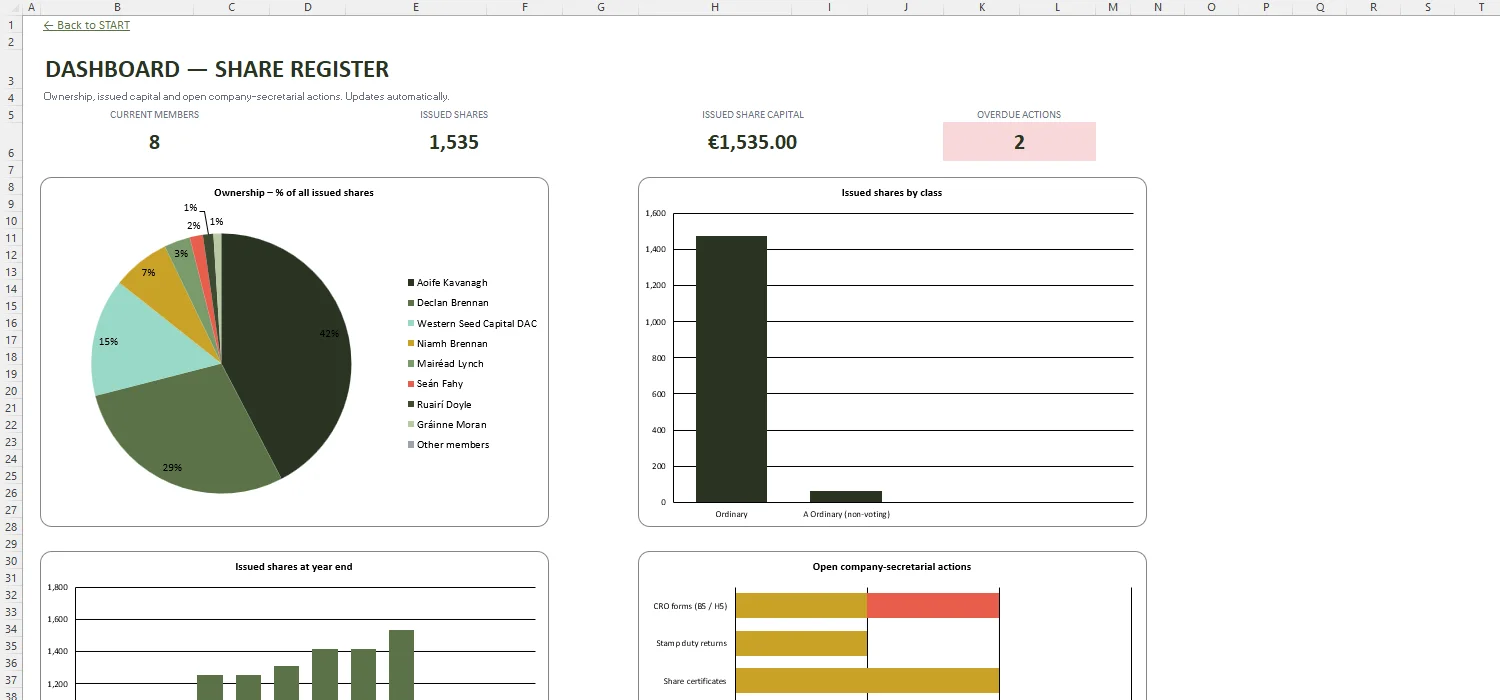The height and width of the screenshot is (700, 1500).
Task: Click the 'Ownership, issued capital and open...' subtitle
Action: pos(246,97)
